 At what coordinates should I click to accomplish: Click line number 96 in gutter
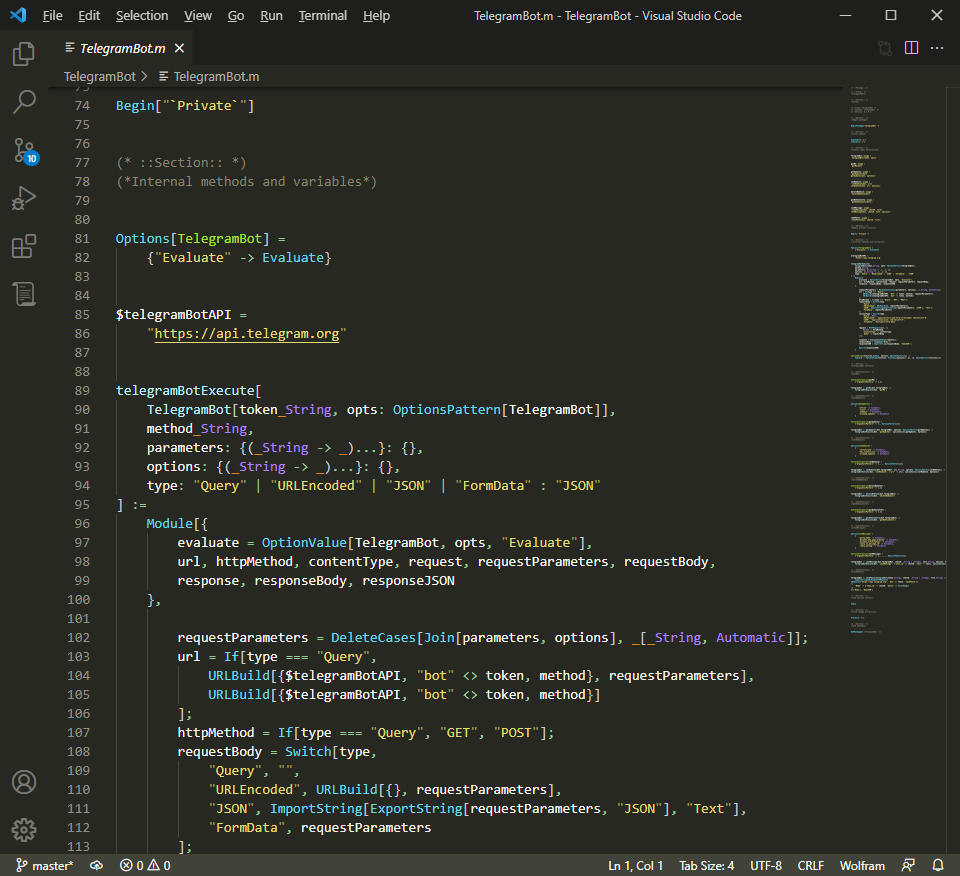click(x=82, y=523)
